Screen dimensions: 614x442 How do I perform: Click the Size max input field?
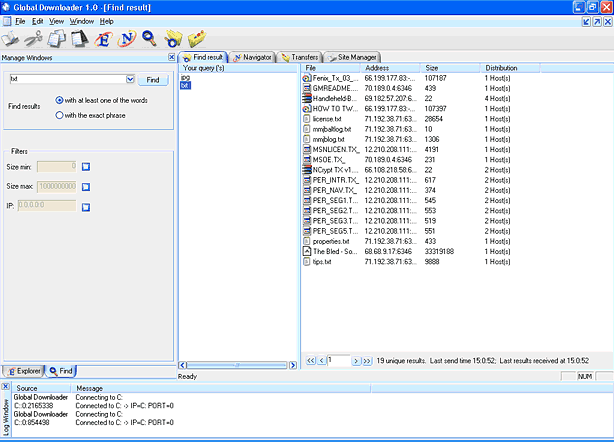click(57, 187)
